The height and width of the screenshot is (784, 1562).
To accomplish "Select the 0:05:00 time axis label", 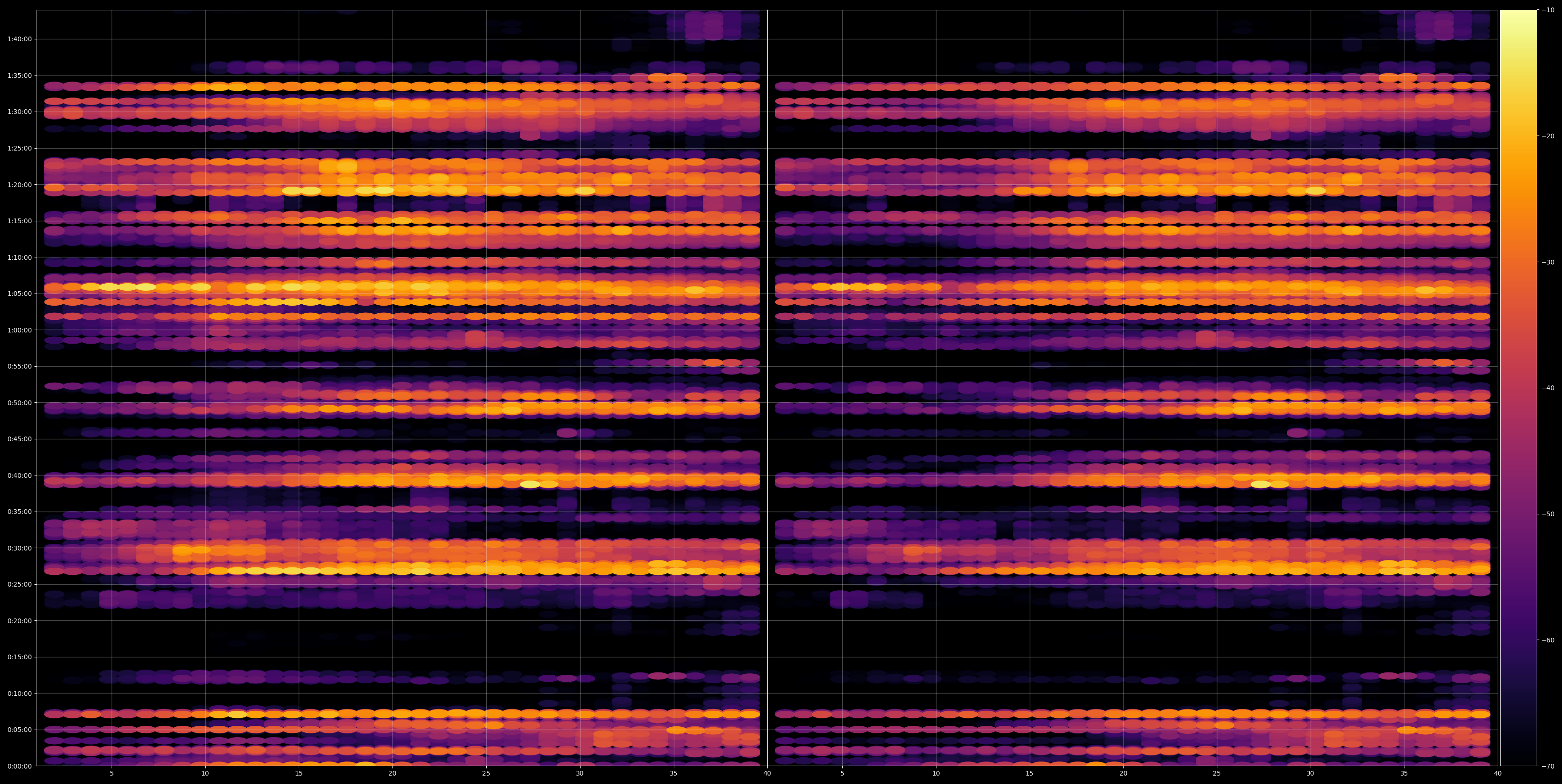I will [x=19, y=730].
